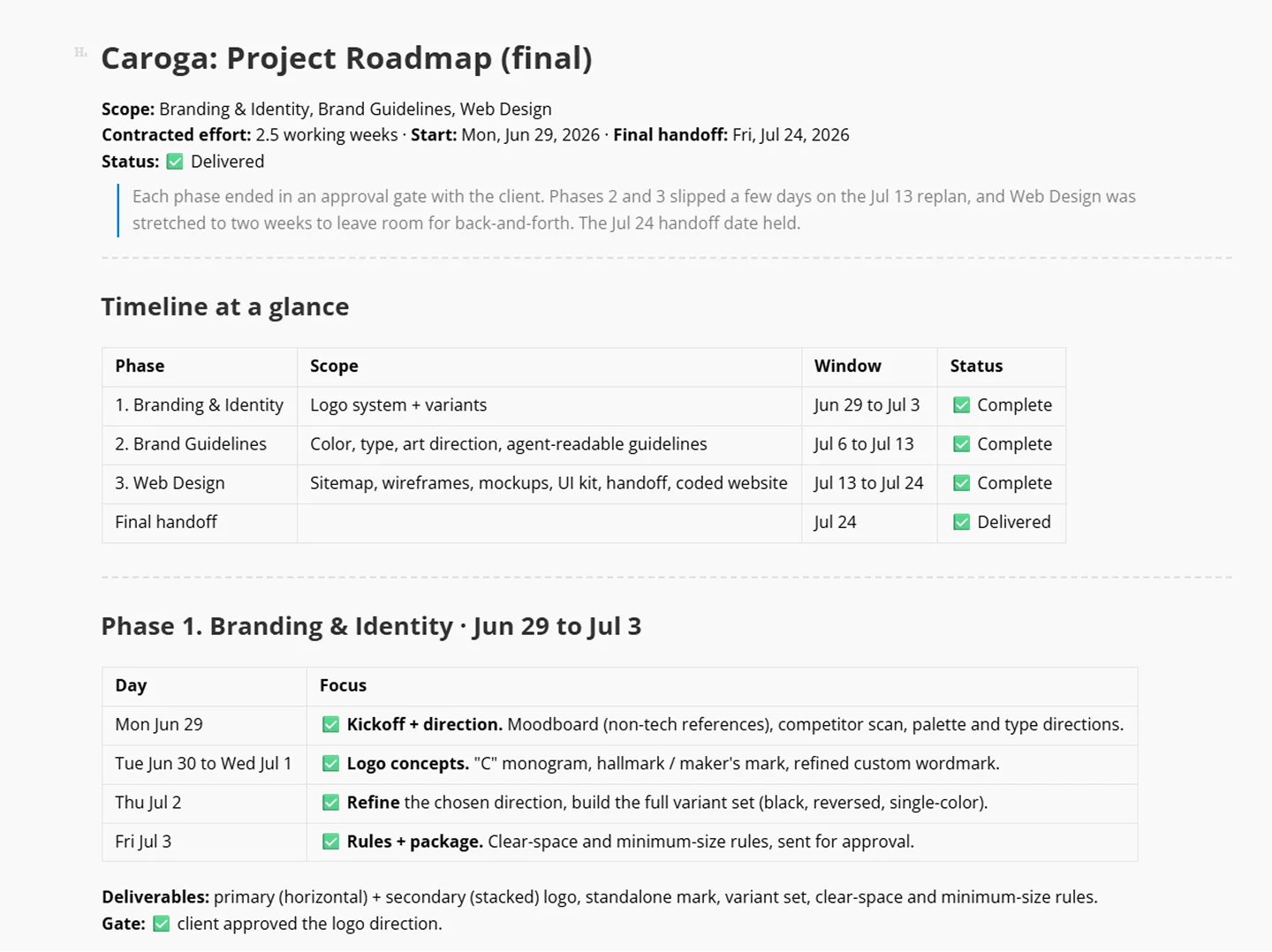
Task: Click the empty Scope cell in Final handoff row
Action: [x=549, y=522]
